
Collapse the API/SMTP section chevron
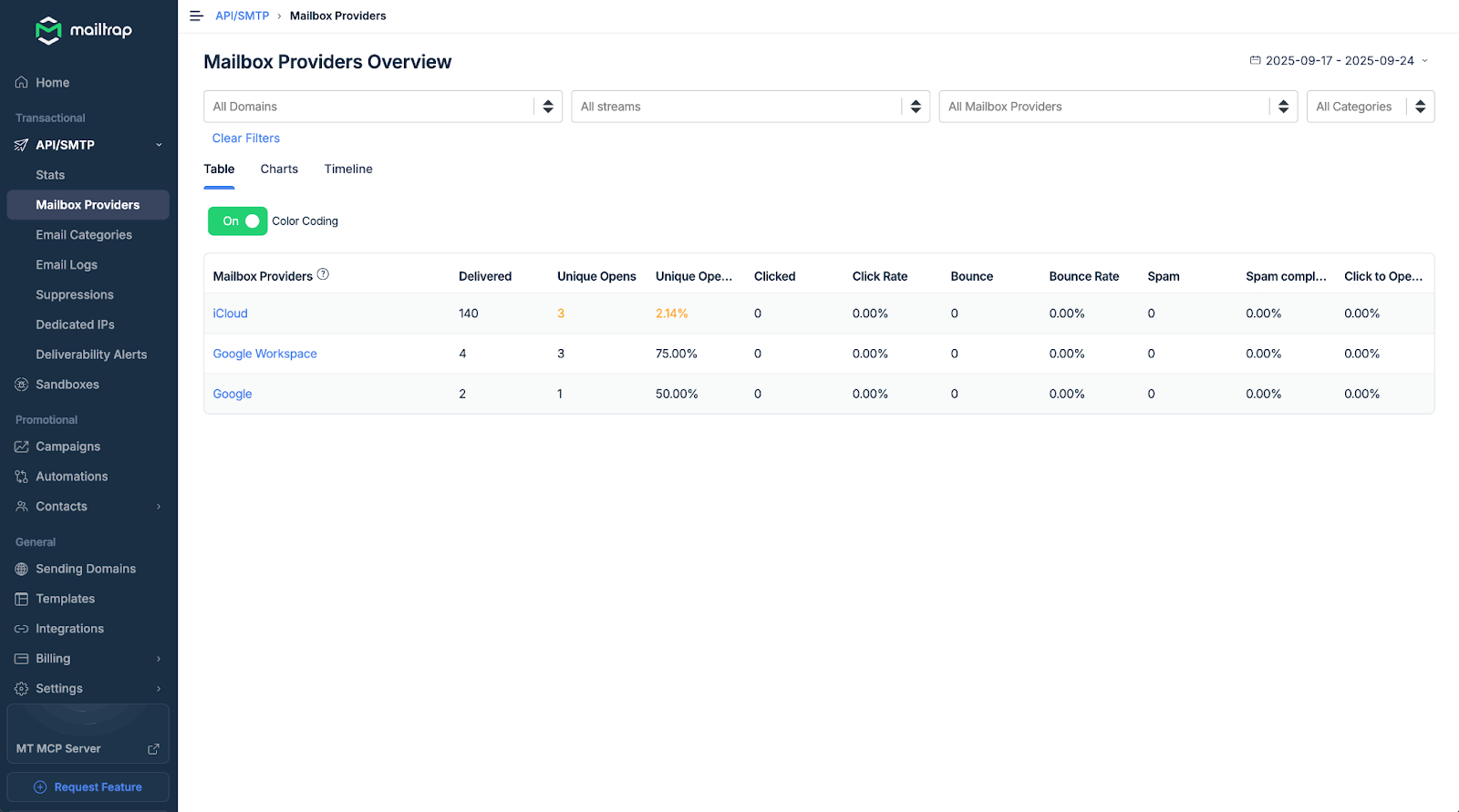coord(159,145)
